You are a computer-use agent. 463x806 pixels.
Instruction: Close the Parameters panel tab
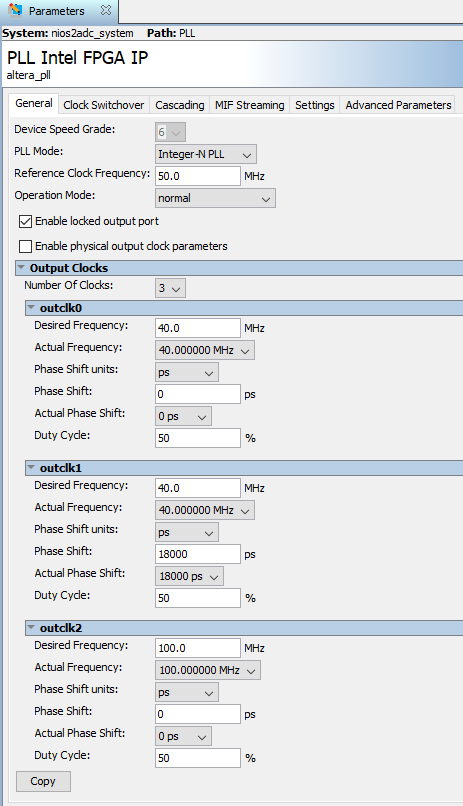coord(105,10)
